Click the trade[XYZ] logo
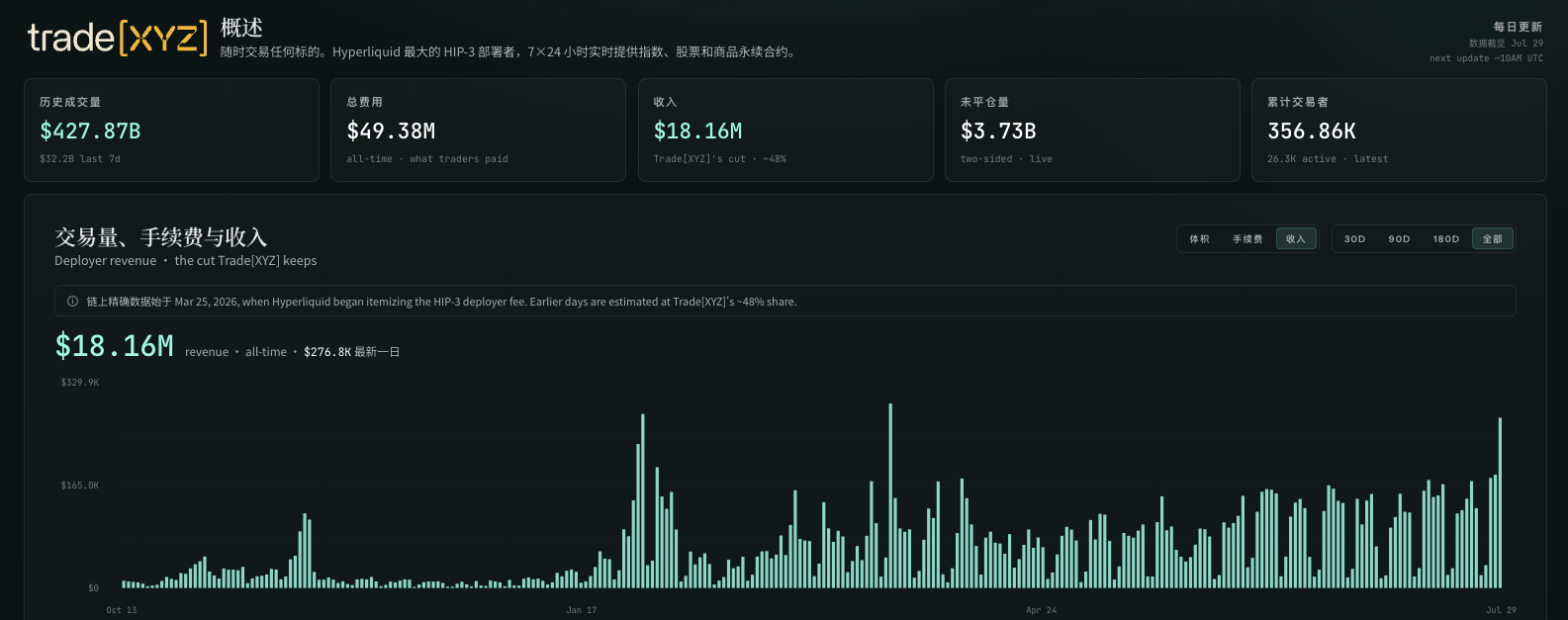Viewport: 1568px width, 620px height. (118, 38)
